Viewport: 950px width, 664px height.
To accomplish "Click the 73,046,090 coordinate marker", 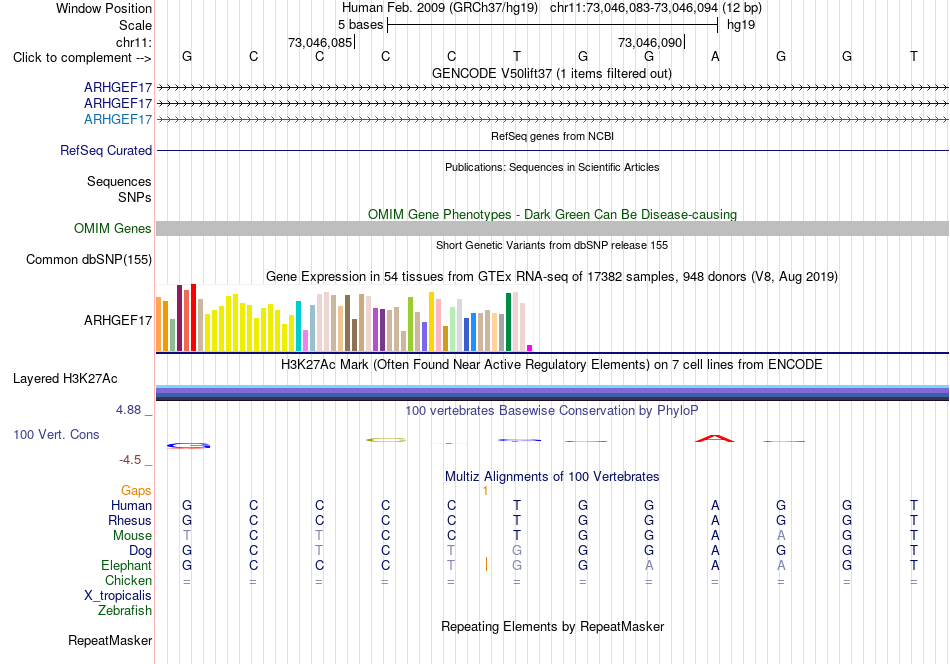I will pos(650,42).
